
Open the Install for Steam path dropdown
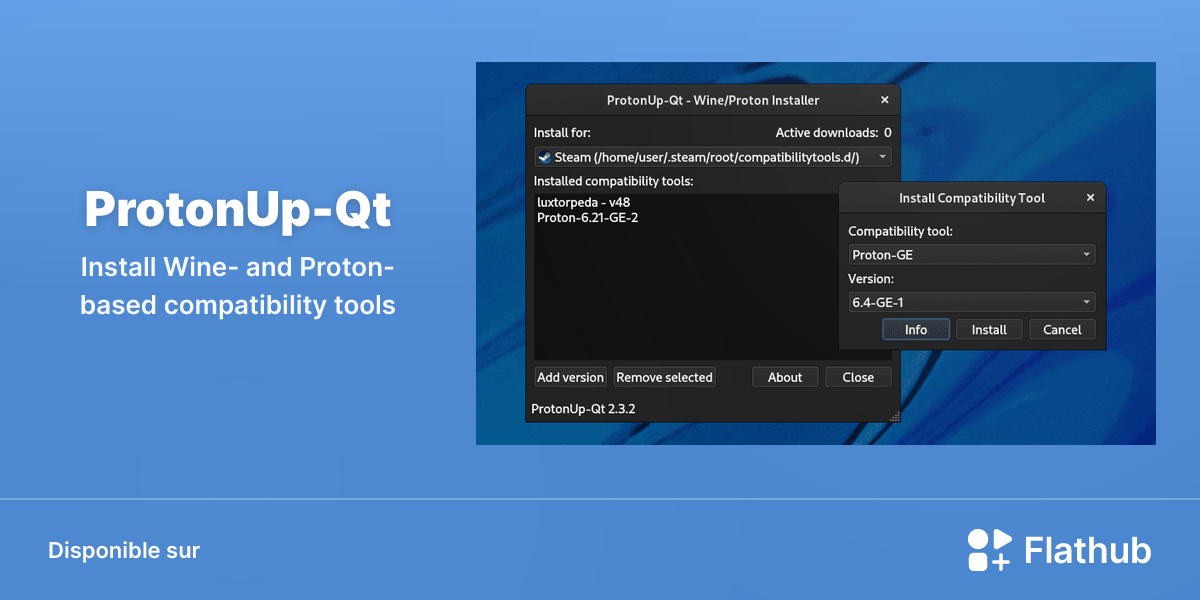tap(713, 157)
